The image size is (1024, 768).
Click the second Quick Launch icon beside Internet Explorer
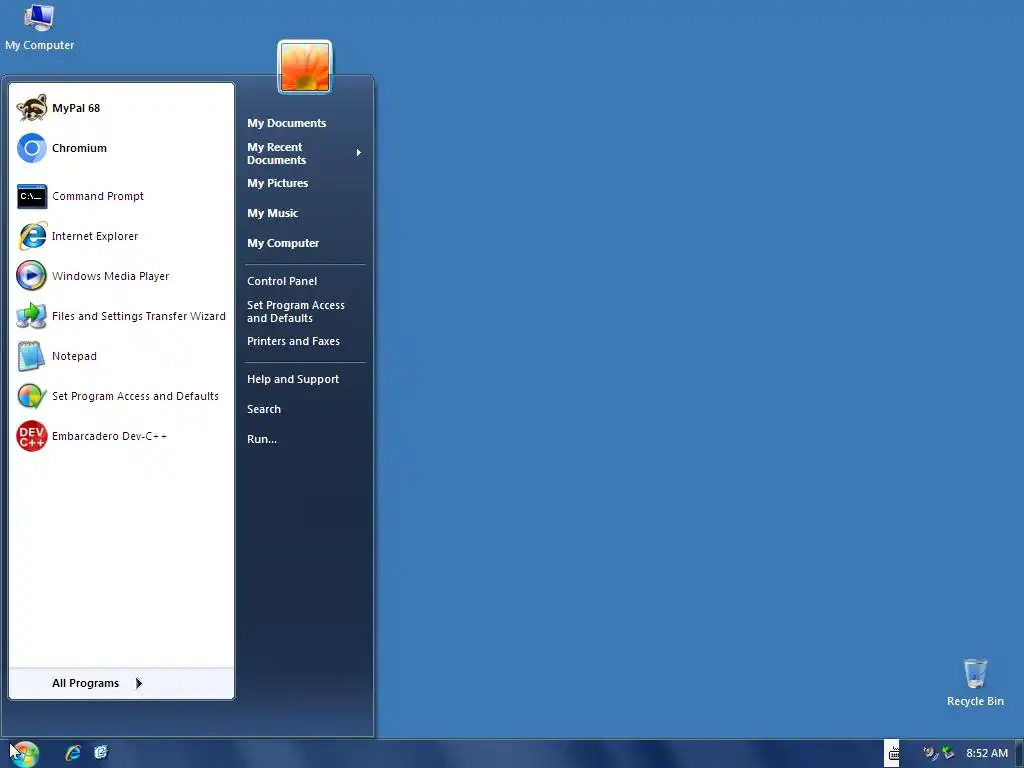pos(101,753)
